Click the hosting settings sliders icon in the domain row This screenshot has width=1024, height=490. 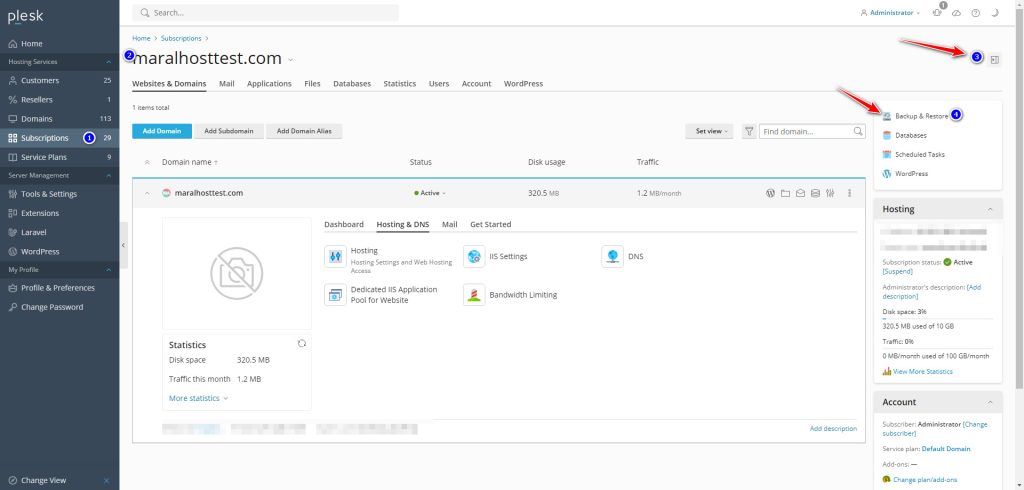[830, 193]
